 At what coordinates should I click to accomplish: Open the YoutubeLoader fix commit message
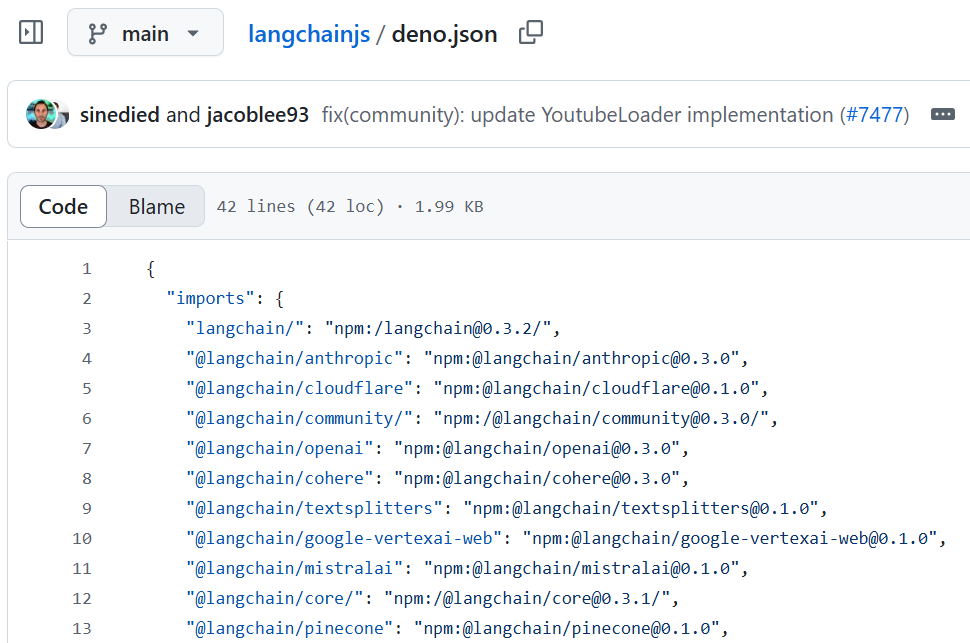(x=577, y=115)
